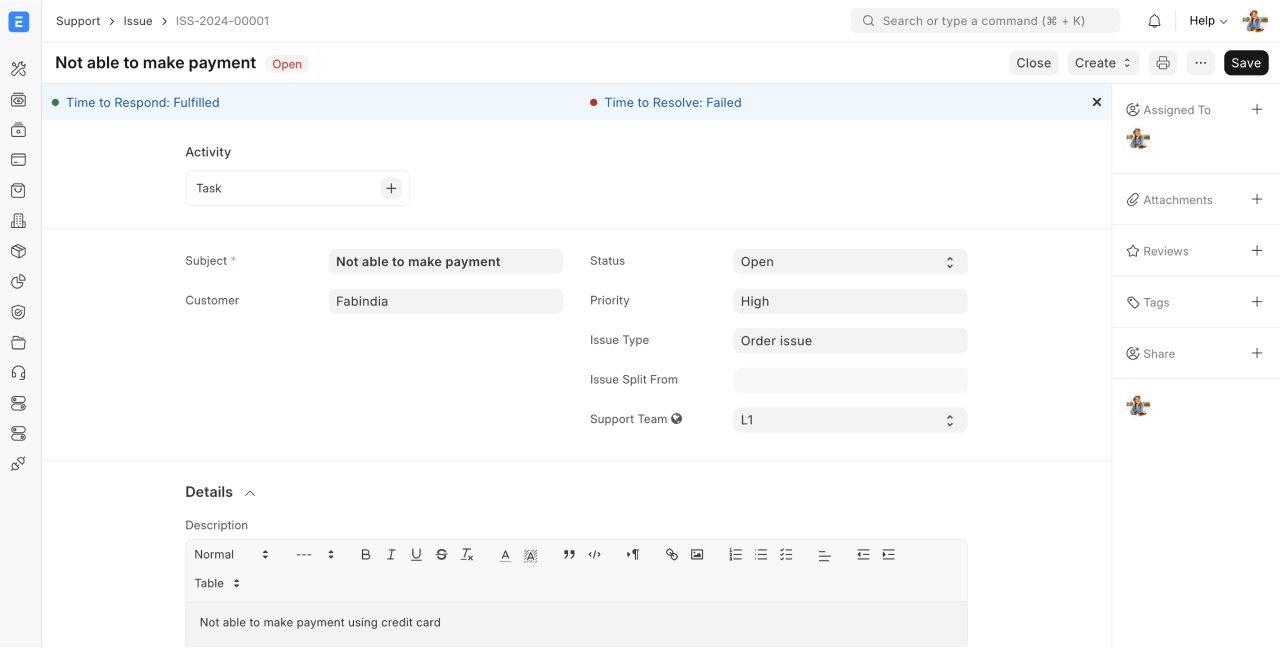Screen dimensions: 1280x649
Task: Open the Help menu
Action: pyautogui.click(x=1207, y=21)
